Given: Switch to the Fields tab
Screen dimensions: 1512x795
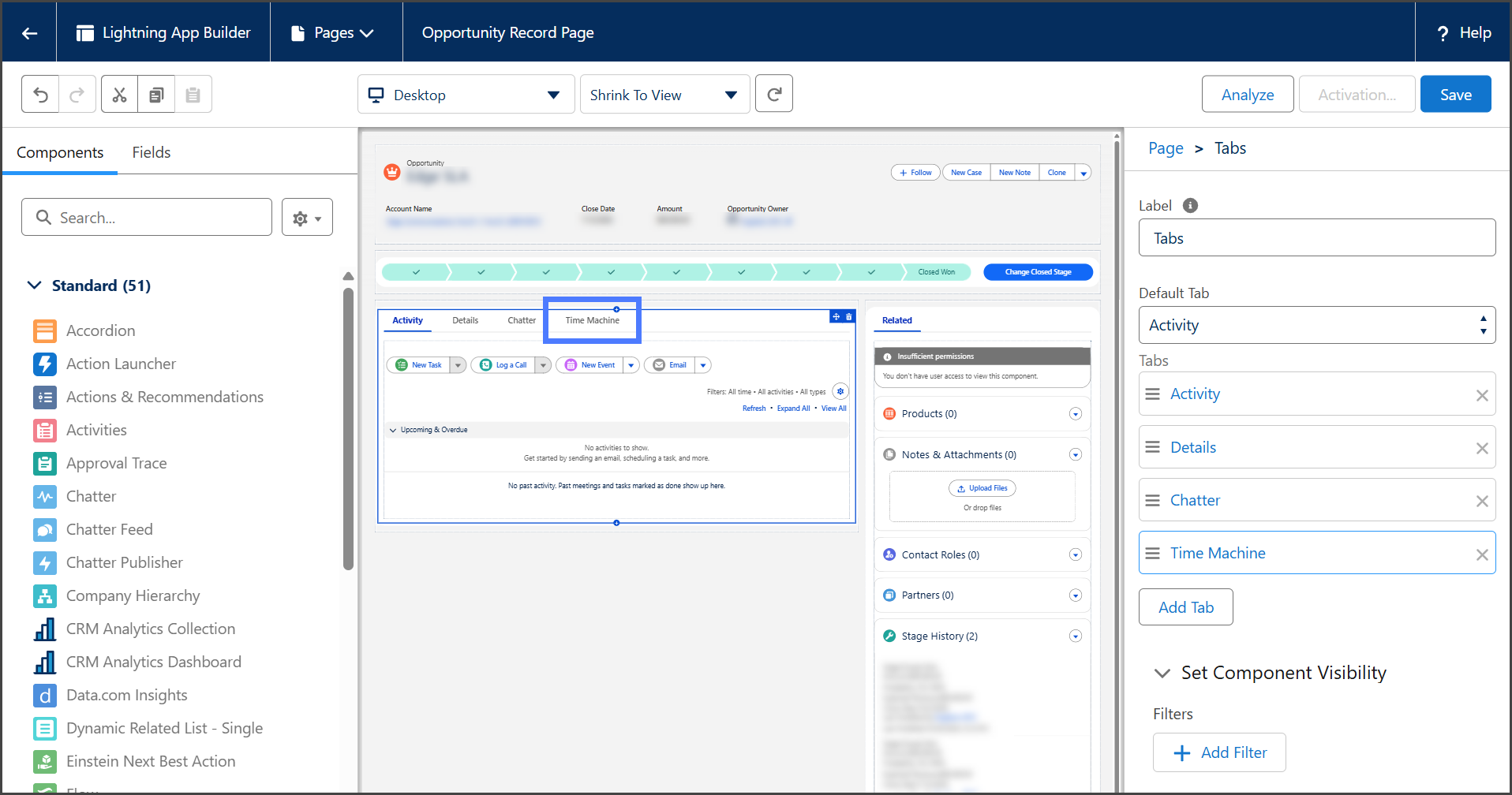Looking at the screenshot, I should 151,152.
